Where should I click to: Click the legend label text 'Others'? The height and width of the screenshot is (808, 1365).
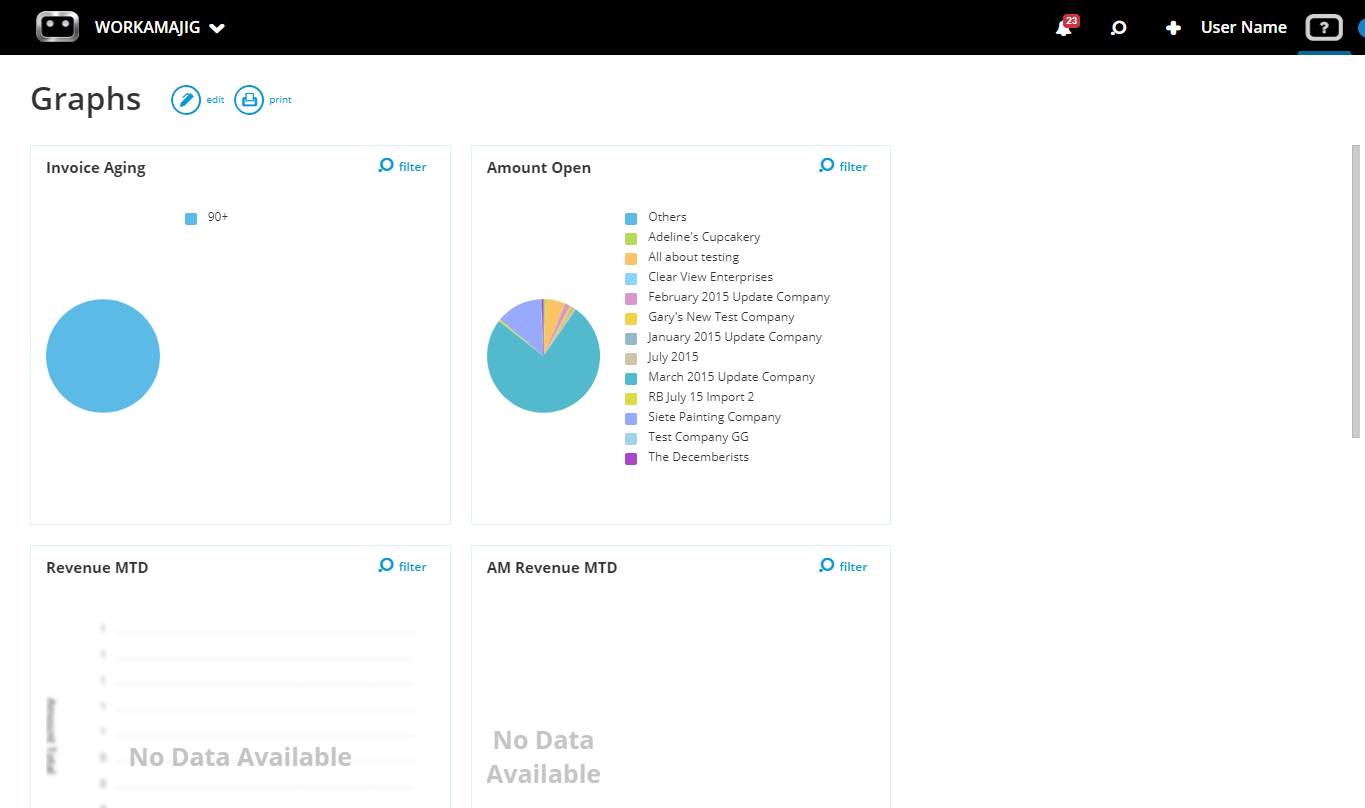(x=667, y=217)
